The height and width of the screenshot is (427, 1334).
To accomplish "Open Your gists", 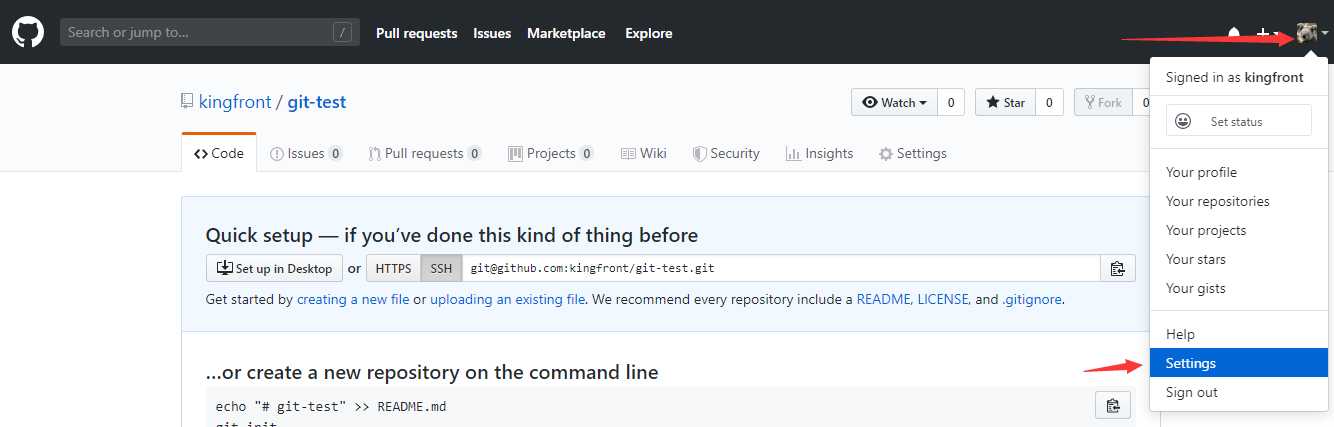I will (x=1239, y=288).
